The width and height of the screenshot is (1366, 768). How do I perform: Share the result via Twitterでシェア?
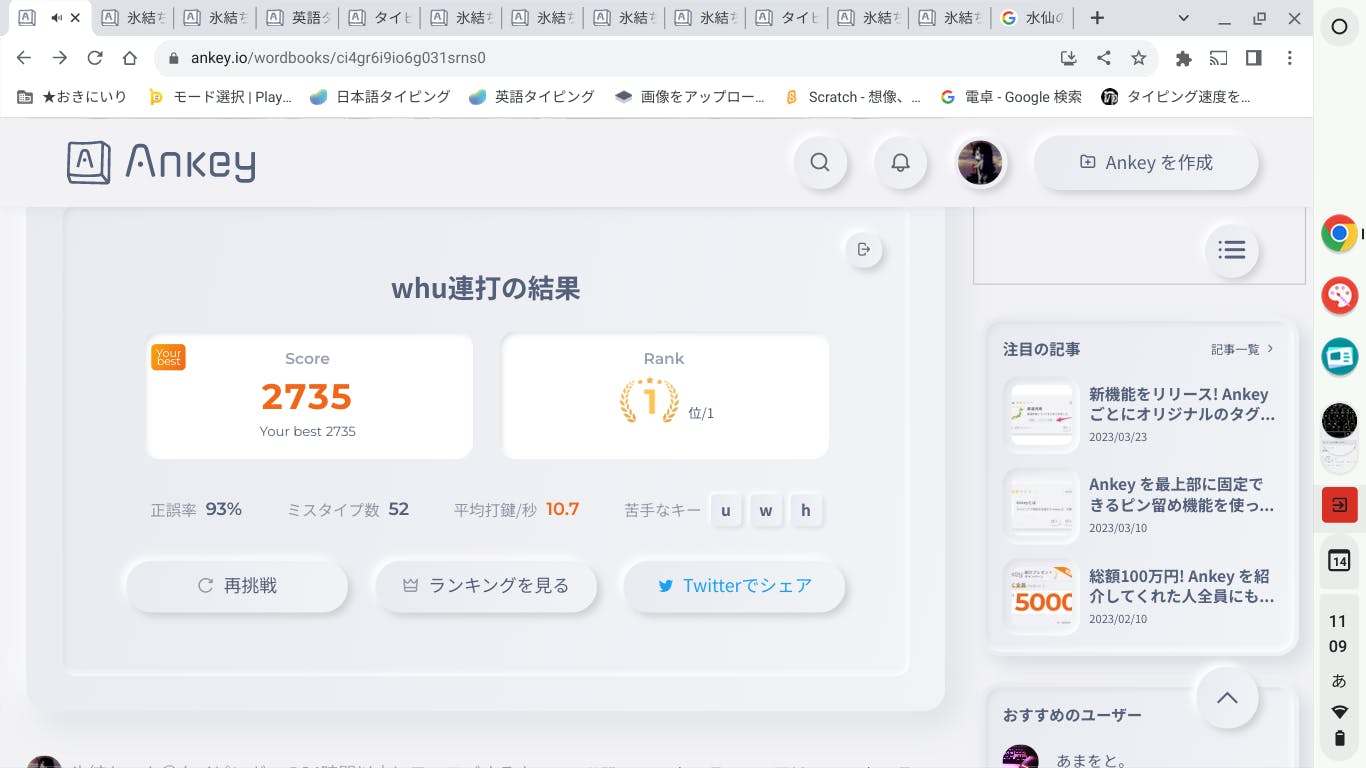click(x=735, y=586)
